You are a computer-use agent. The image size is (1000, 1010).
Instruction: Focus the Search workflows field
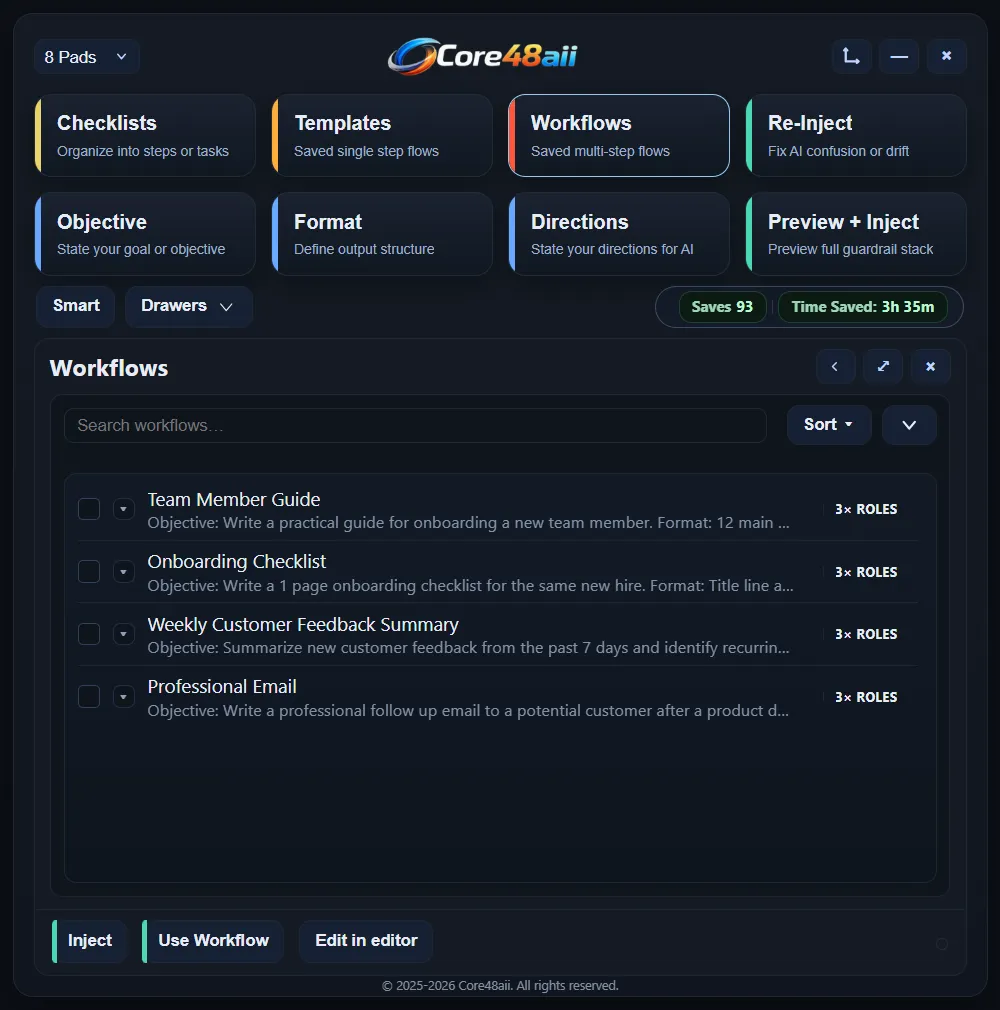[416, 425]
